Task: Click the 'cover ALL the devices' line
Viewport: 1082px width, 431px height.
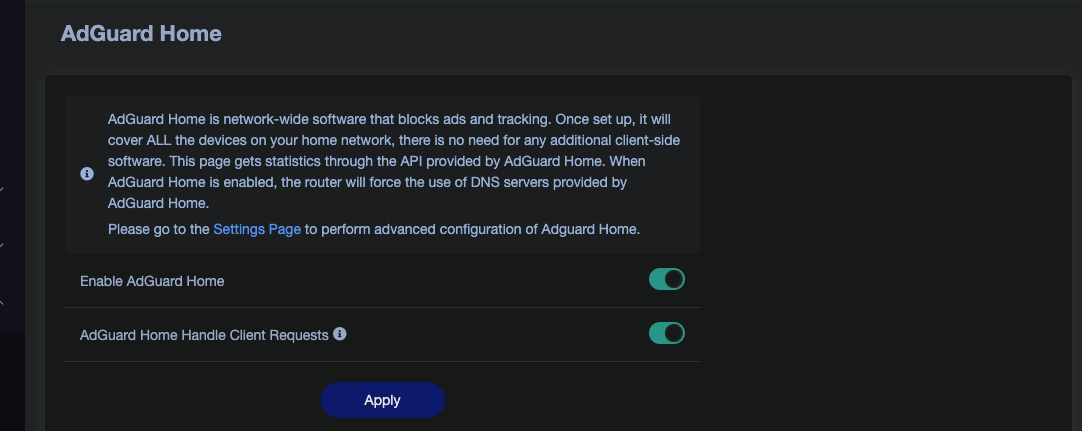Action: 394,140
